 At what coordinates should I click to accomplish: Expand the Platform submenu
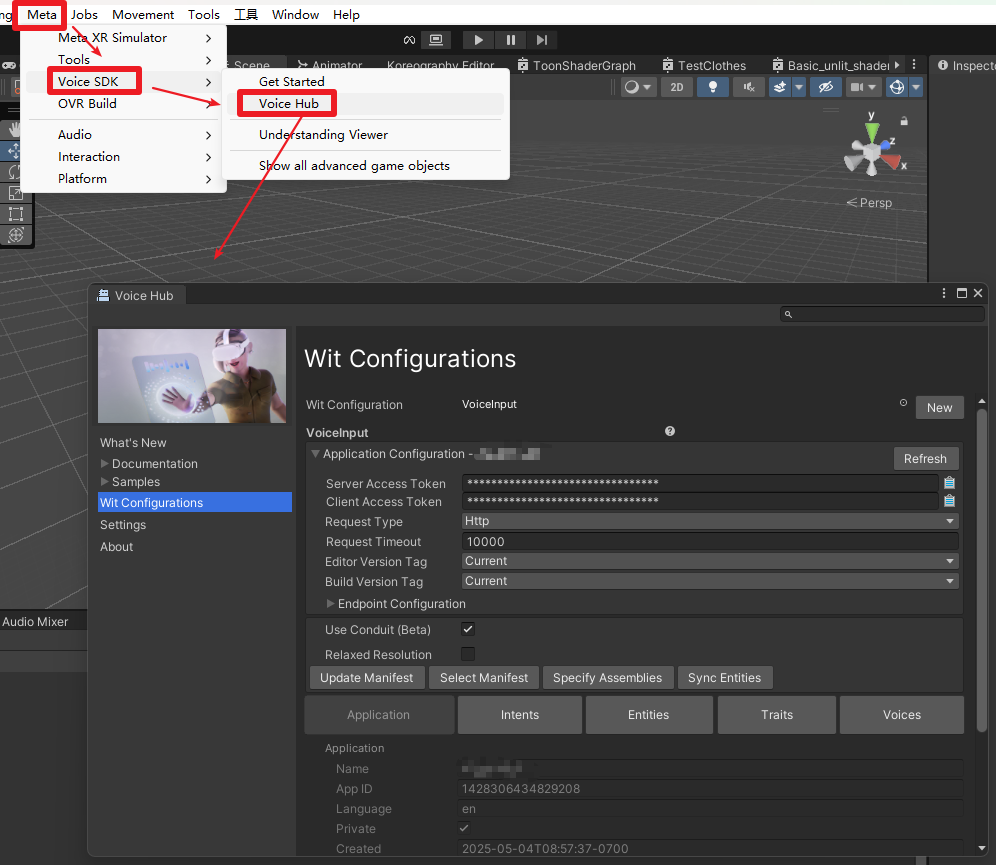click(x=123, y=179)
